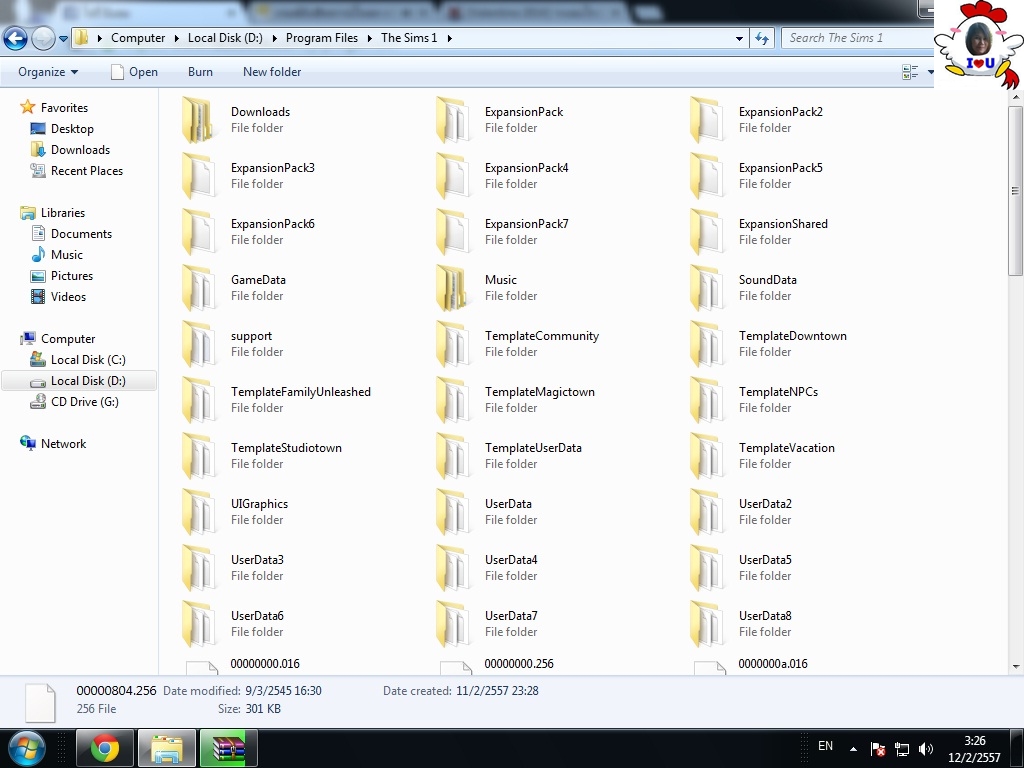
Task: Click the Burn toolbar button
Action: (x=200, y=72)
